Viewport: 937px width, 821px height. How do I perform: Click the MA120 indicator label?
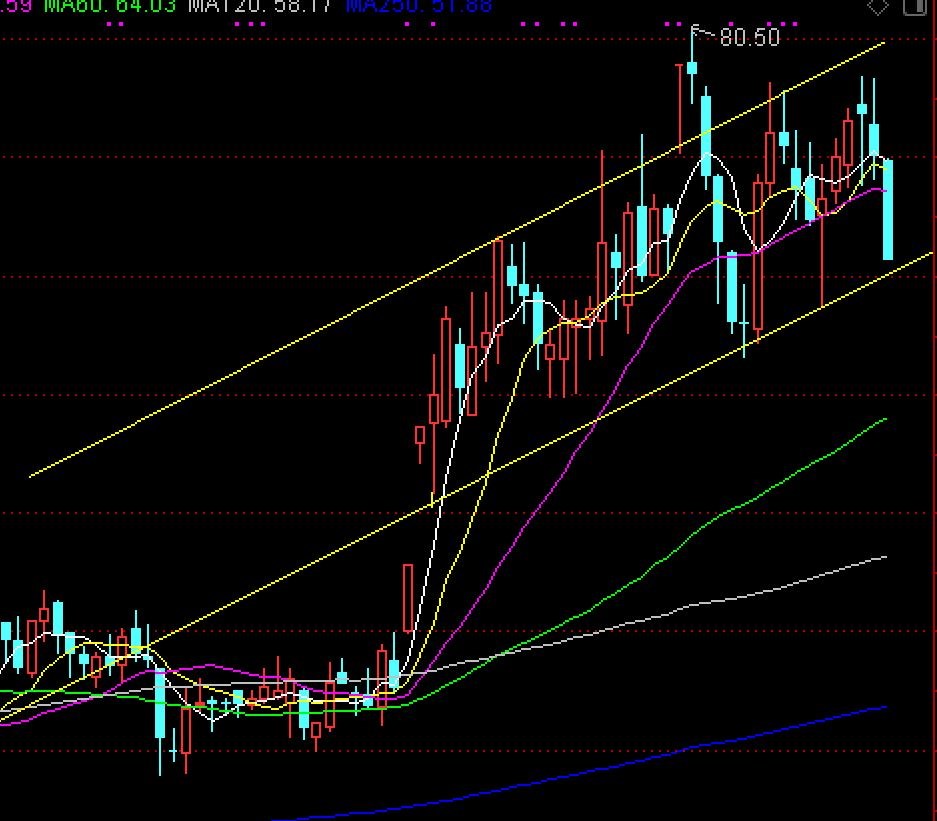[259, 6]
